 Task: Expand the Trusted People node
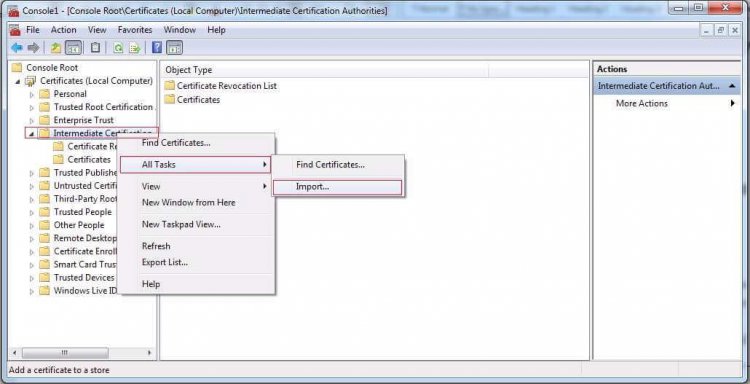tap(32, 212)
